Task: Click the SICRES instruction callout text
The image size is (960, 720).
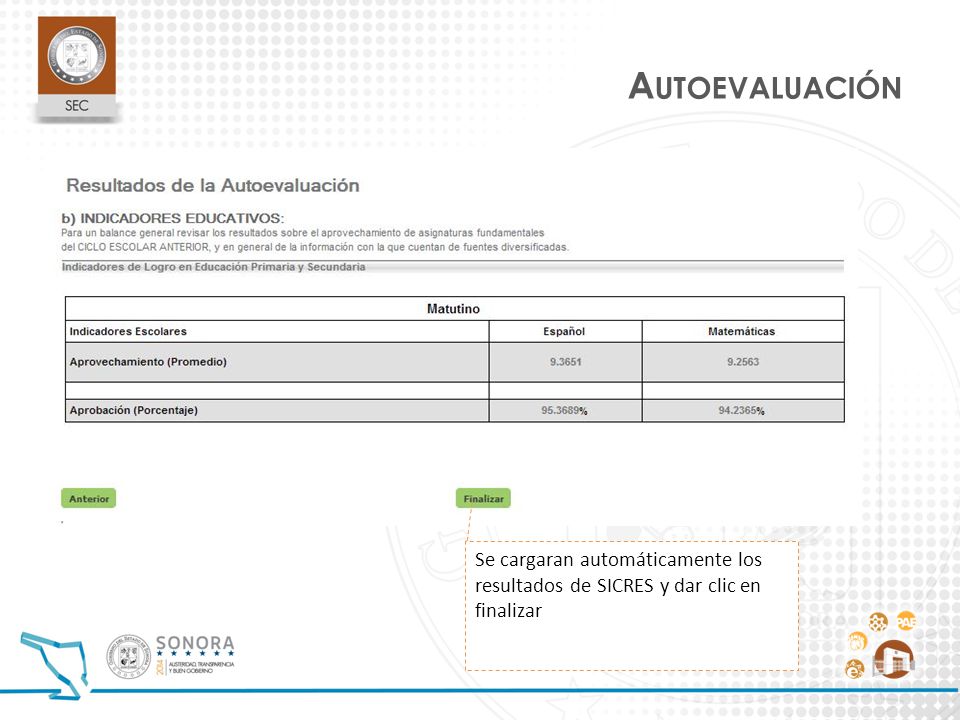Action: coord(618,585)
